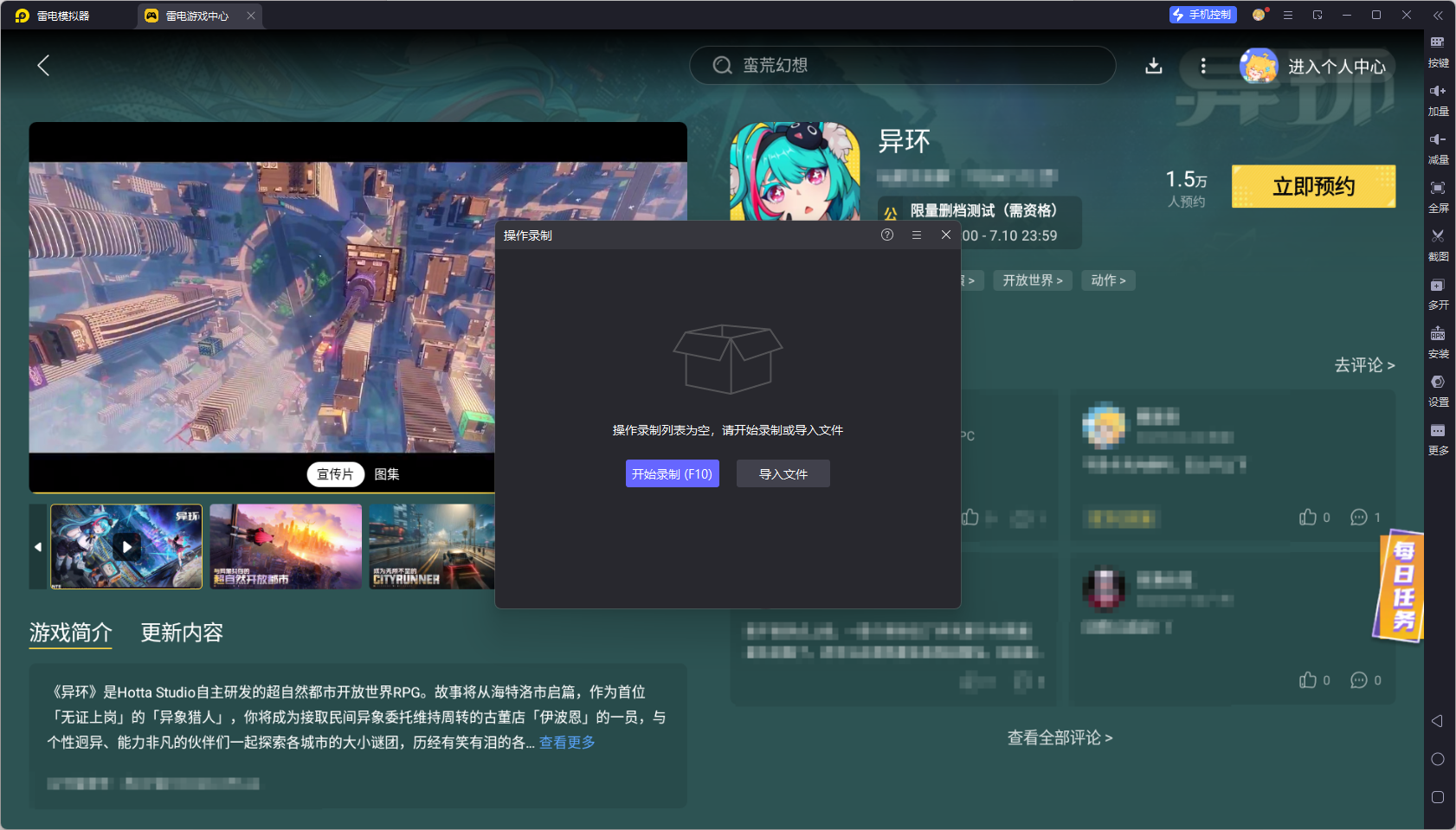Open the 每日任务 daily task badge
1456x830 pixels.
click(x=1400, y=586)
